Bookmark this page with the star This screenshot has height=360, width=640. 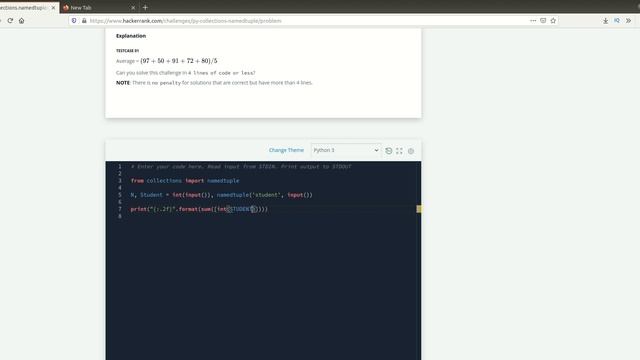pos(553,20)
